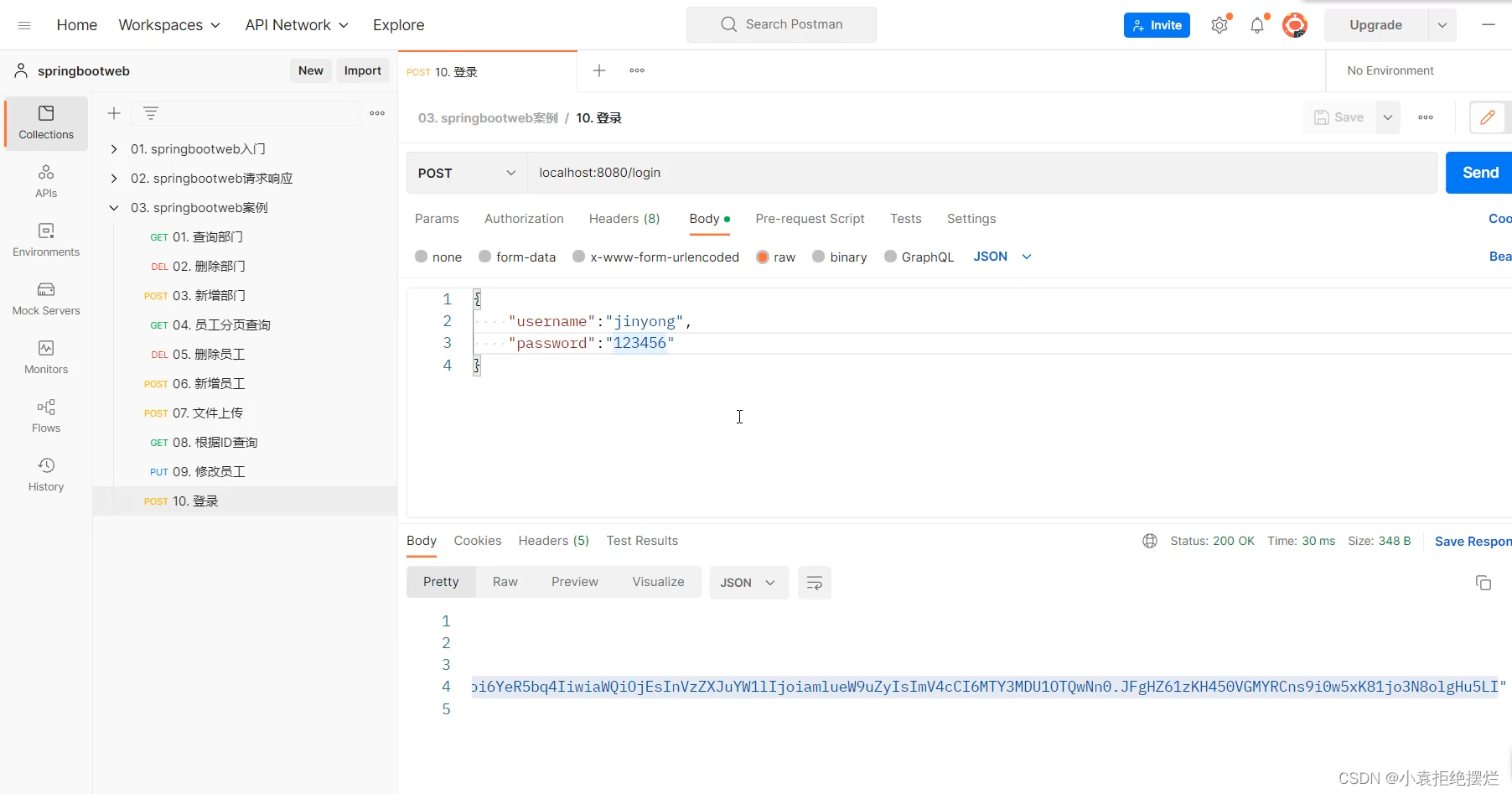
Task: Switch to the Tests tab
Action: tap(906, 219)
